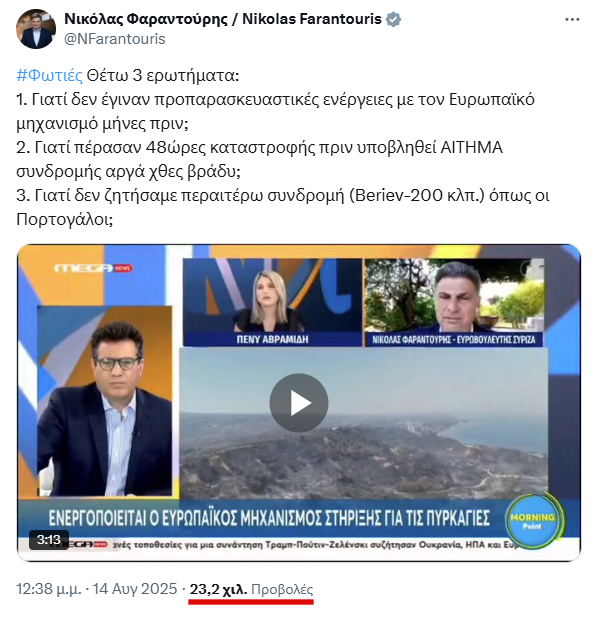Play the embedded video
The height and width of the screenshot is (617, 596).
pyautogui.click(x=299, y=403)
